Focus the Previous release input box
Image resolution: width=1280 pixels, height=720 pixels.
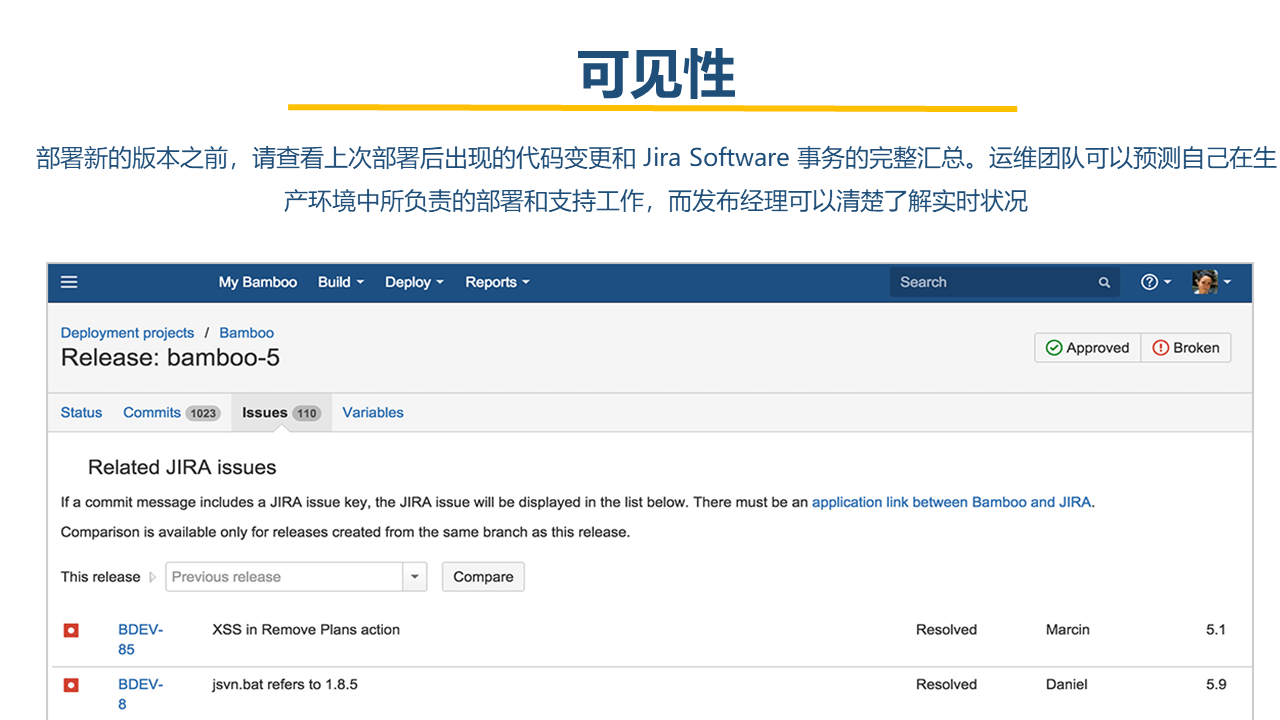click(x=285, y=577)
